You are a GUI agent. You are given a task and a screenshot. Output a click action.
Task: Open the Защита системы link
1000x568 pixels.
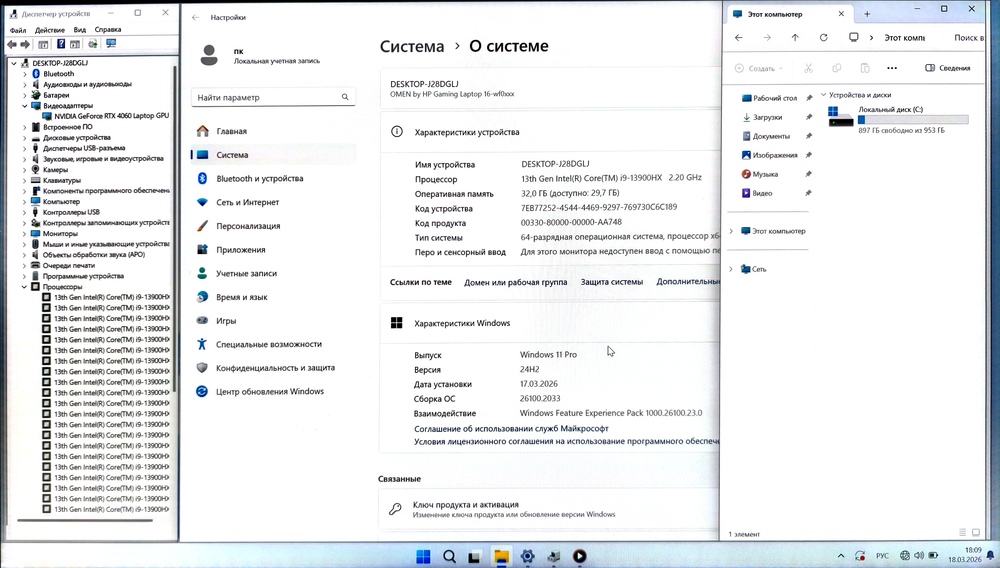click(612, 282)
